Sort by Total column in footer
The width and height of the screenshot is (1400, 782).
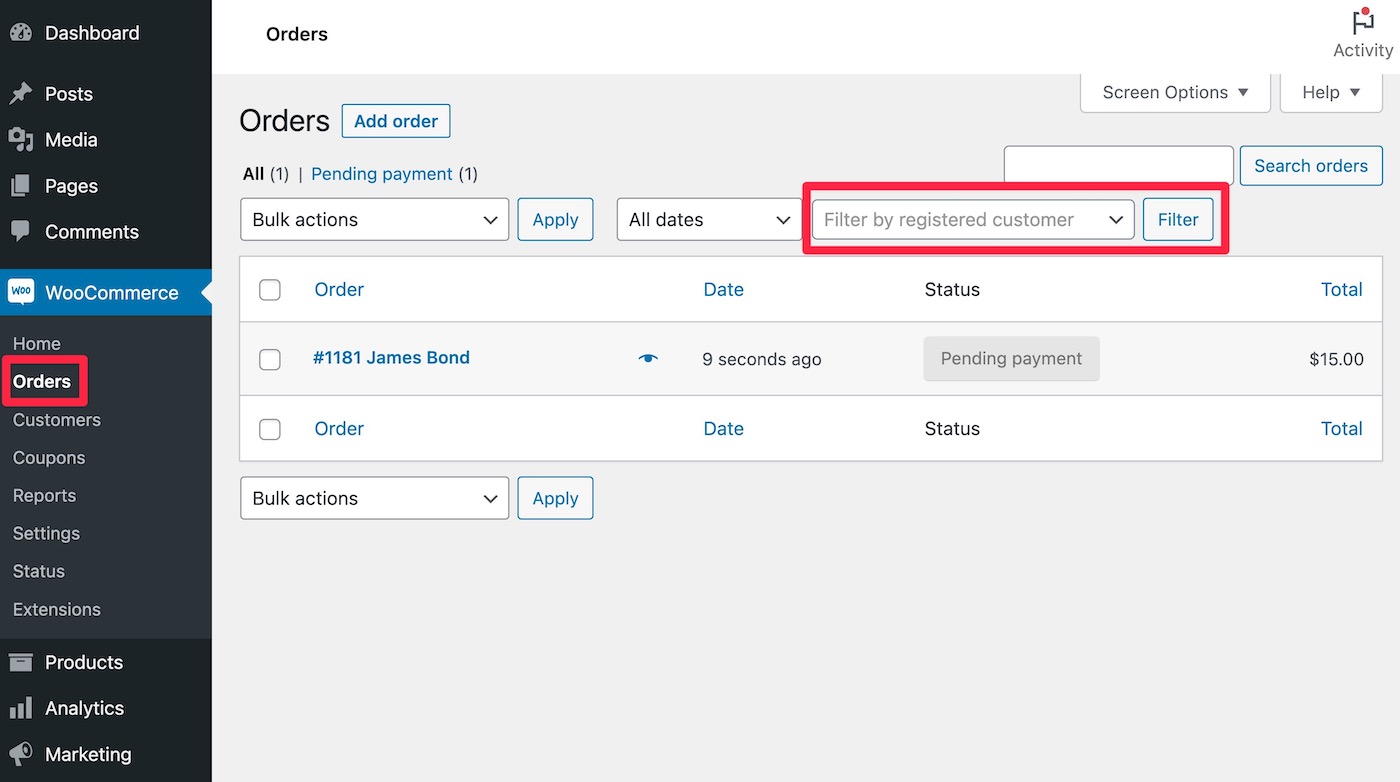pos(1342,429)
